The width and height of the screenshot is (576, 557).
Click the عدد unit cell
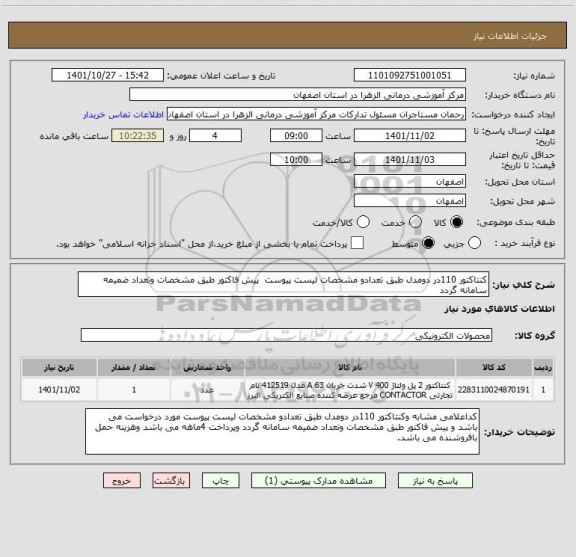point(207,390)
